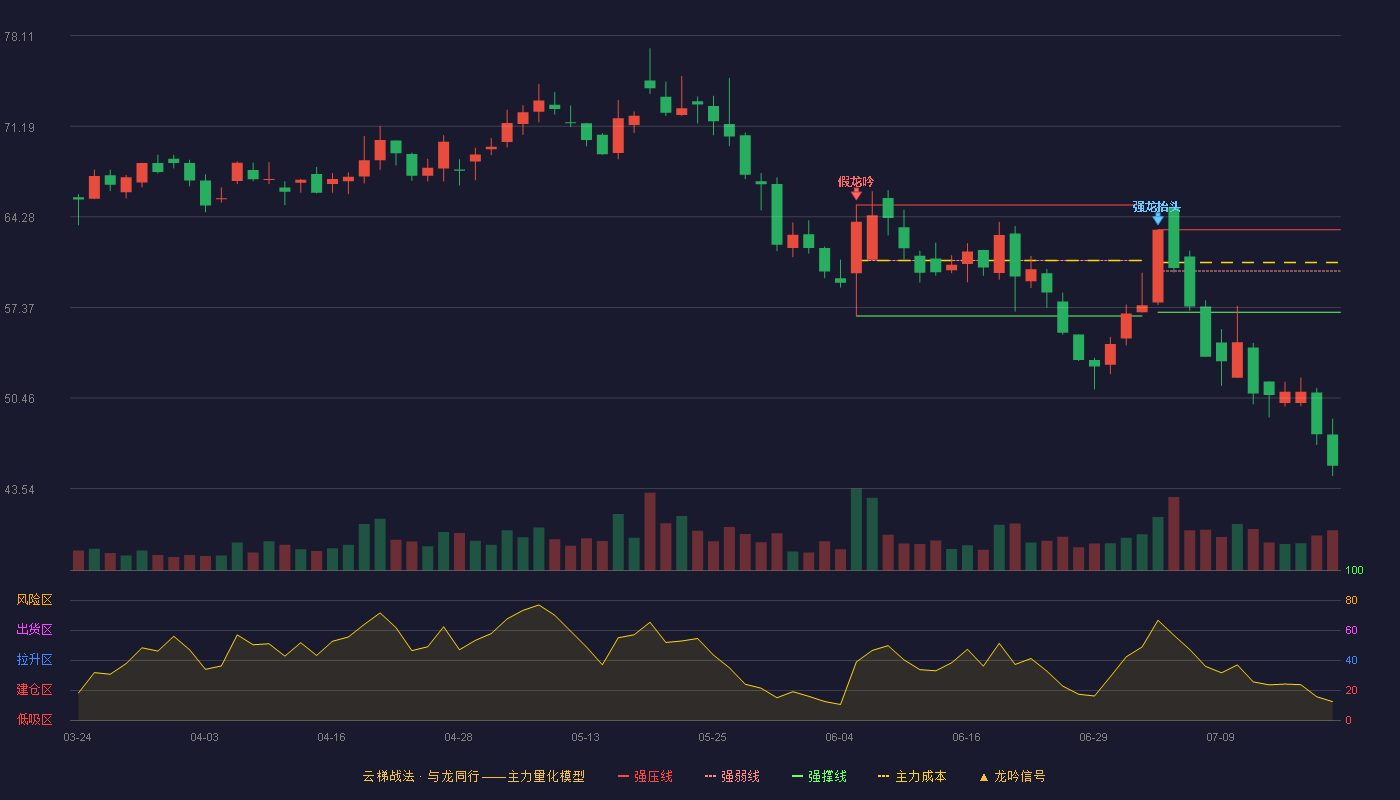Click the 强弱线 dotted legend icon
The image size is (1400, 800).
click(710, 777)
